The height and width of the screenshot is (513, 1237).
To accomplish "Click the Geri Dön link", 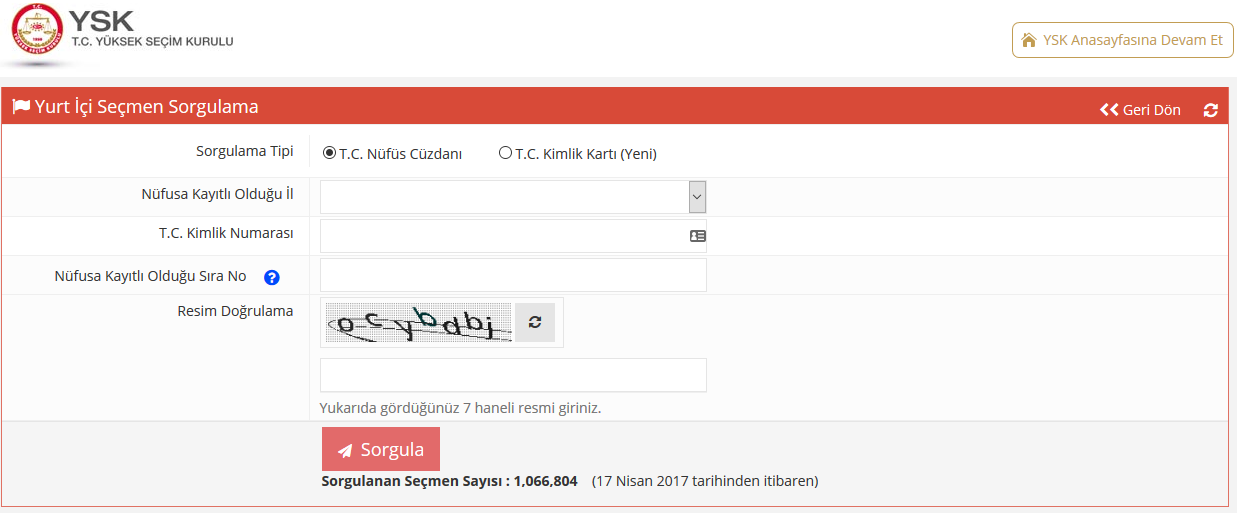I will [1140, 110].
